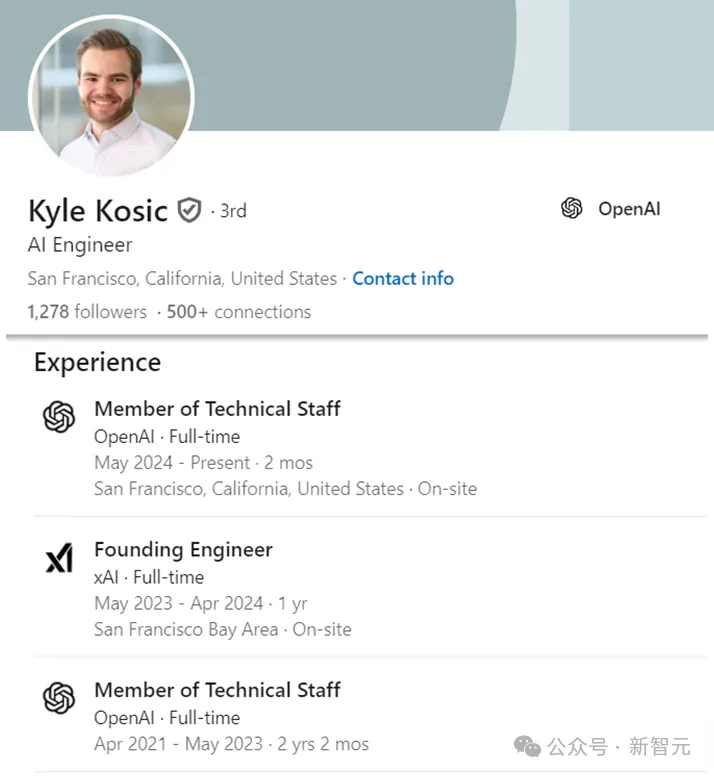Viewport: 714px width, 776px height.
Task: Click the xAI logo for the Founding Engineer role
Action: [x=59, y=558]
